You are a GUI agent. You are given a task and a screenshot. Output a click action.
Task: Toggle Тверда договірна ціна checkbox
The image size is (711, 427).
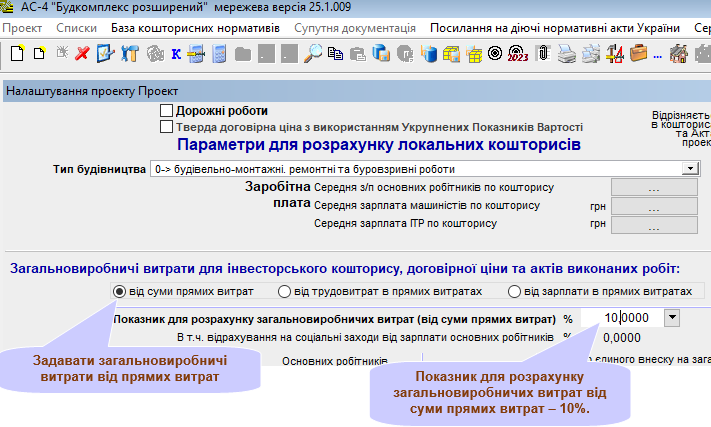point(166,127)
